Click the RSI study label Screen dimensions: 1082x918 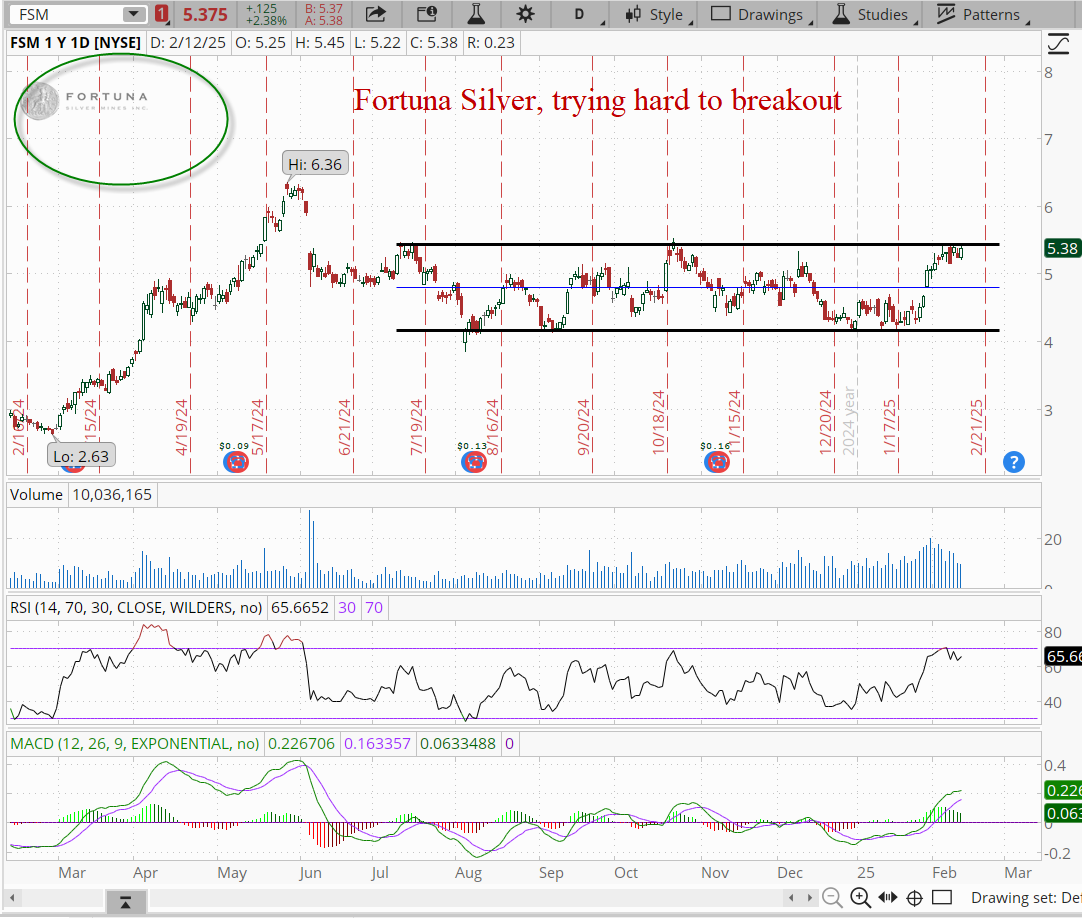point(136,607)
